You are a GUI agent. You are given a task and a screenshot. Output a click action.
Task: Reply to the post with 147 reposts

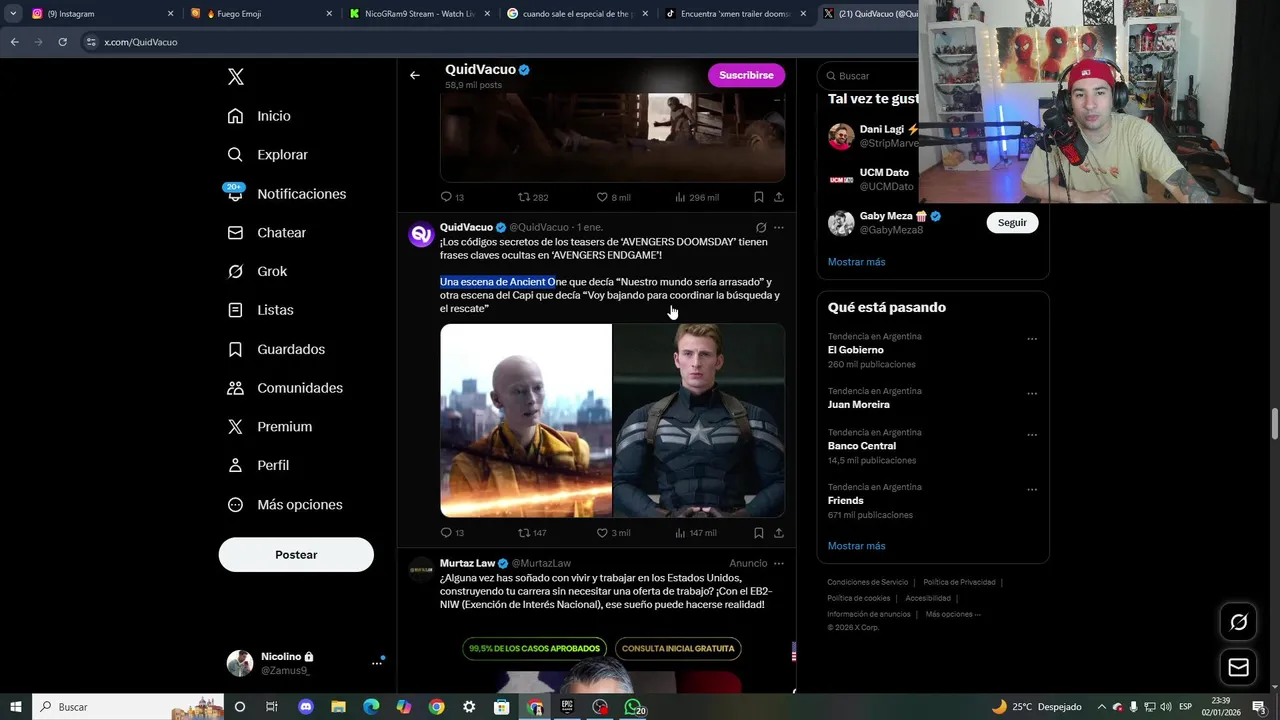452,533
